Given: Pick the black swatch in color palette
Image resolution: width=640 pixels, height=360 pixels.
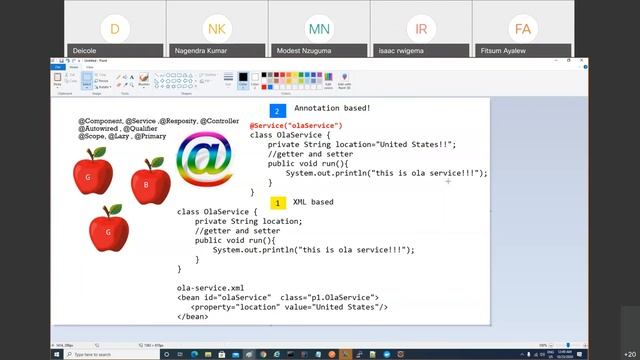Looking at the screenshot, I should [264, 75].
